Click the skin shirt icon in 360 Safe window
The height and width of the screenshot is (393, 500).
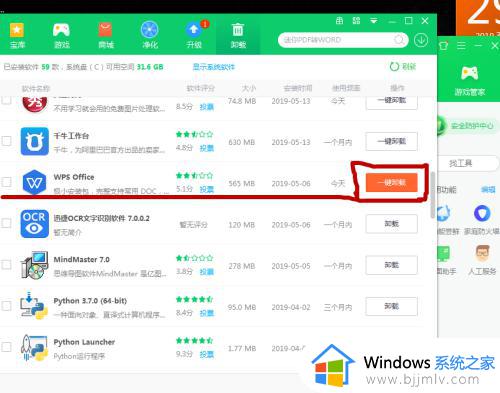tap(443, 45)
